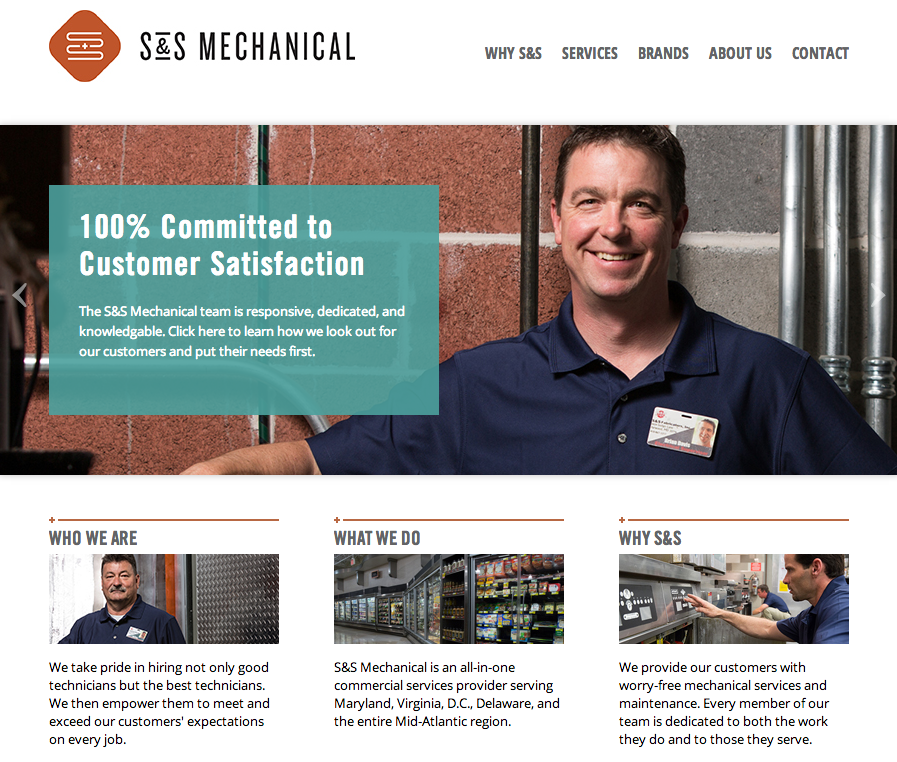
Task: Advance slideshow with right arrow
Action: pos(878,295)
